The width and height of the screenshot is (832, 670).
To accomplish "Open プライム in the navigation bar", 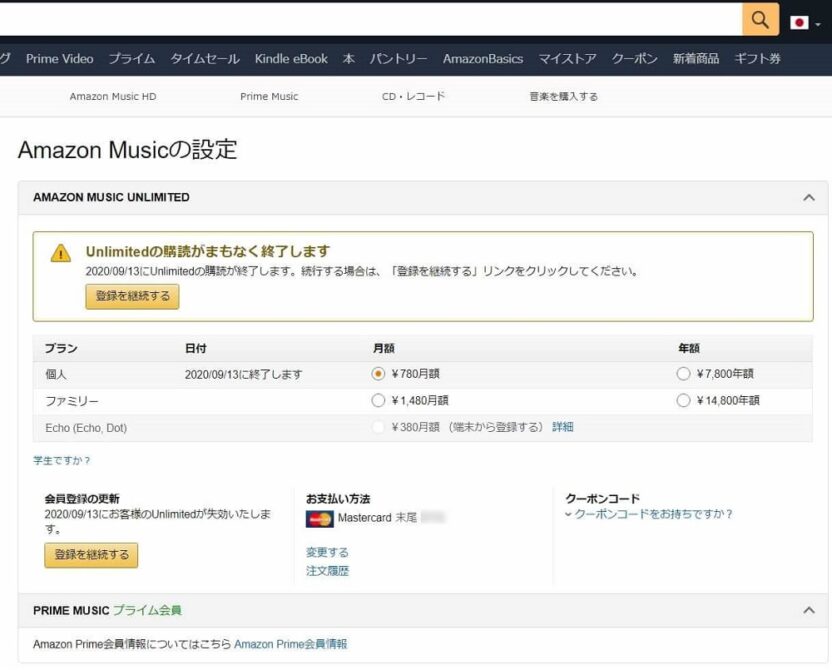I will click(x=132, y=59).
